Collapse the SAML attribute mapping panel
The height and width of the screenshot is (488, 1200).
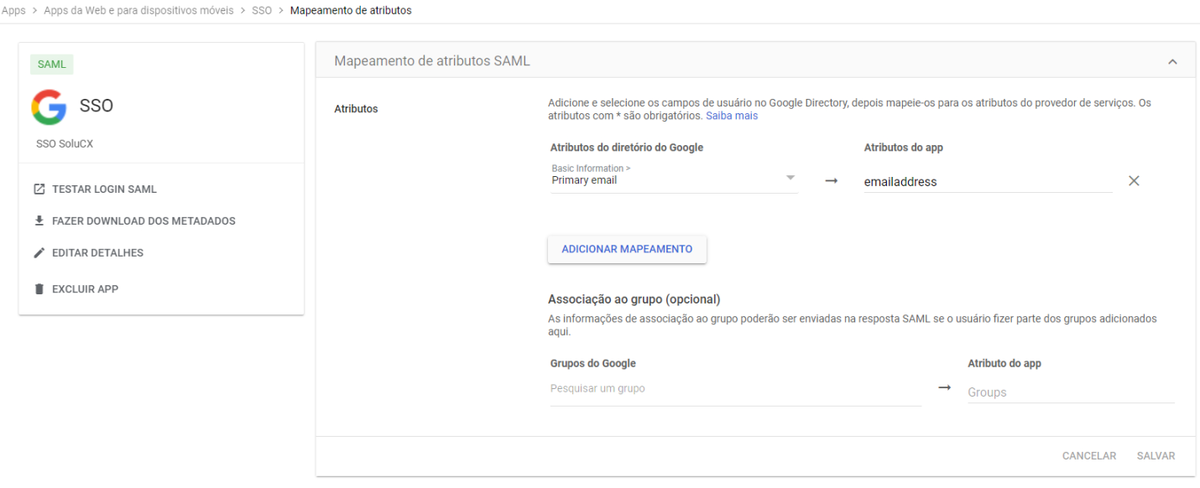[x=1172, y=62]
